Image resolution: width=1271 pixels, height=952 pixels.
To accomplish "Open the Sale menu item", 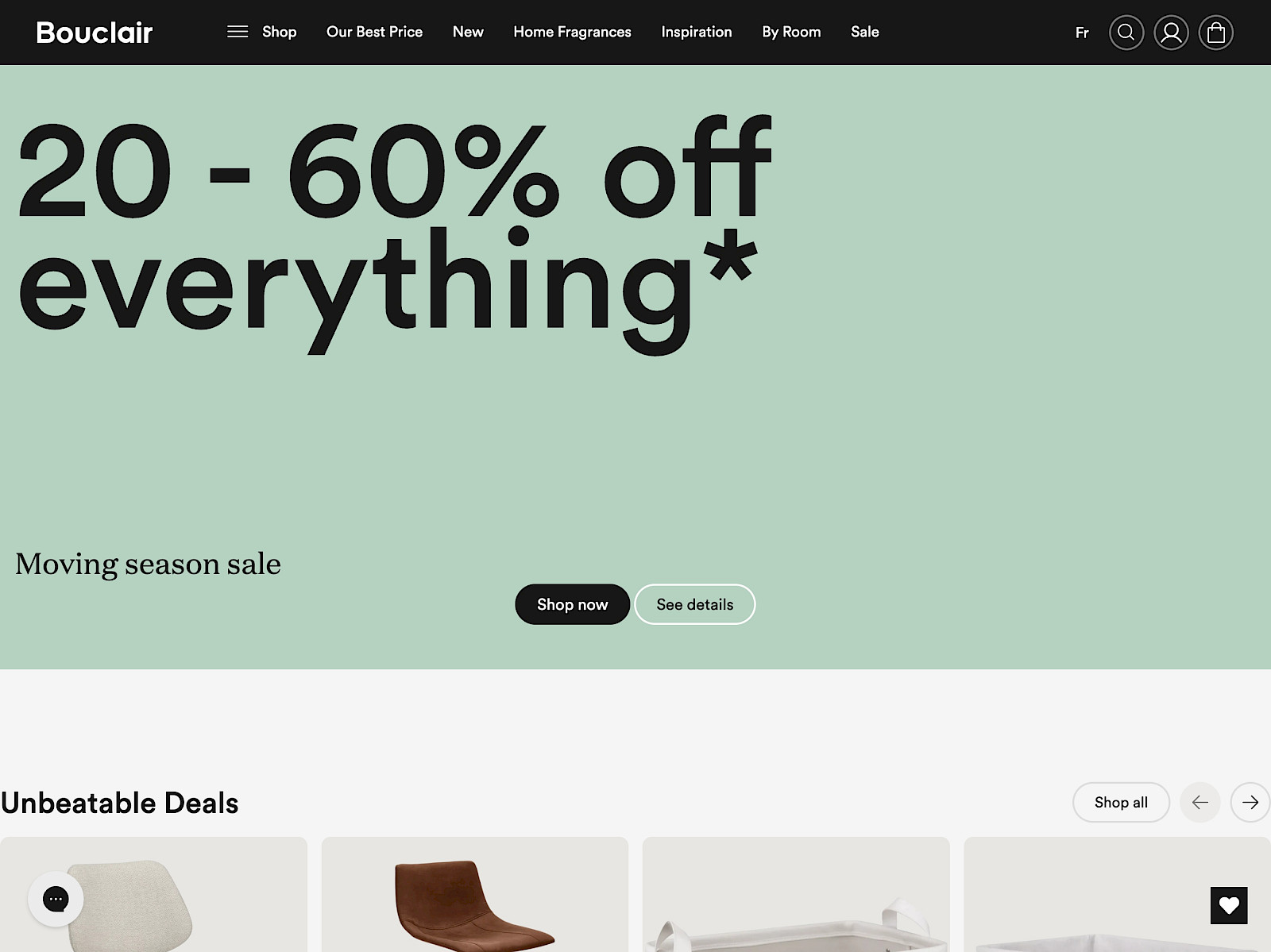I will pos(865,32).
